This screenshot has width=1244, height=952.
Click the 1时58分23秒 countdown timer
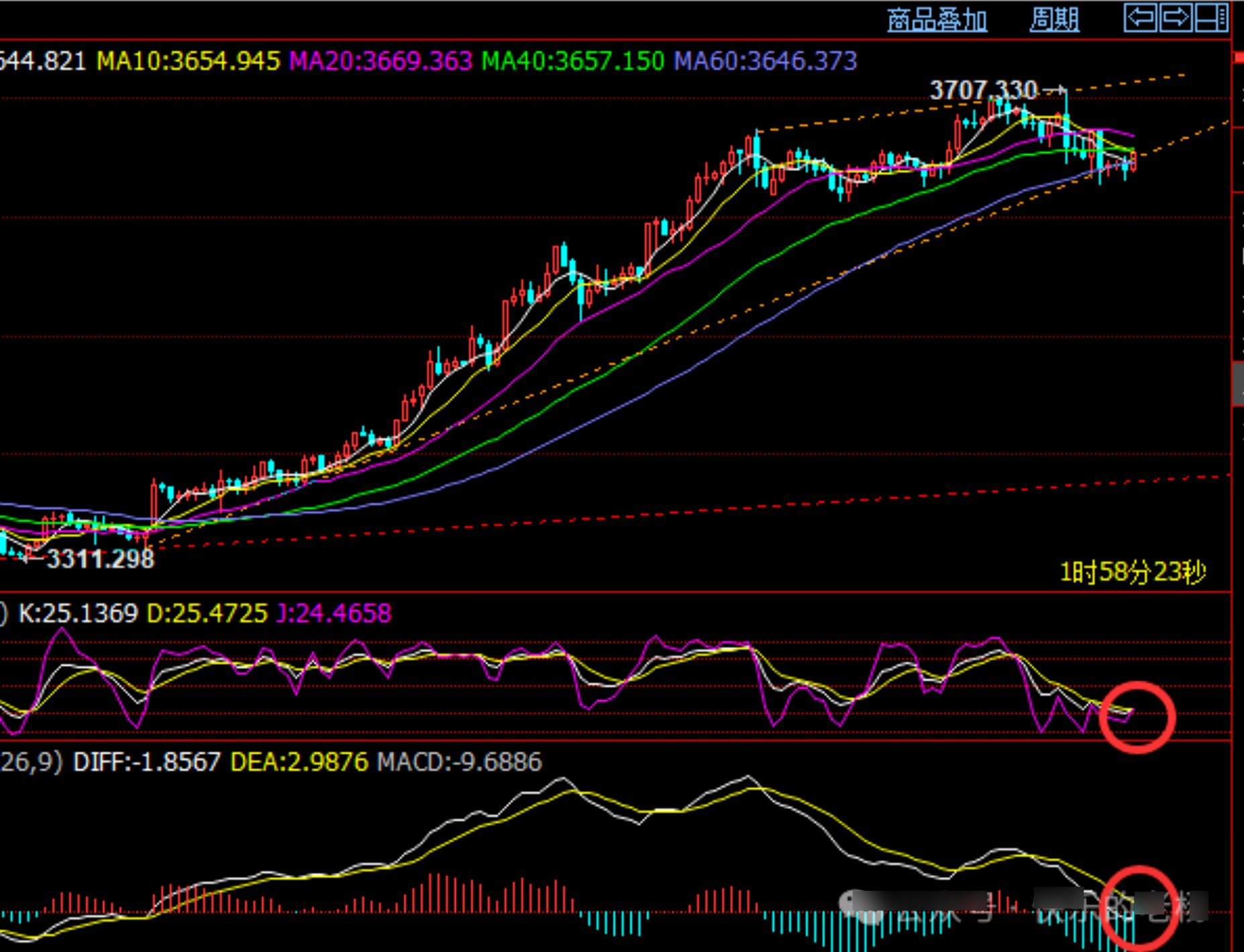(x=1133, y=572)
